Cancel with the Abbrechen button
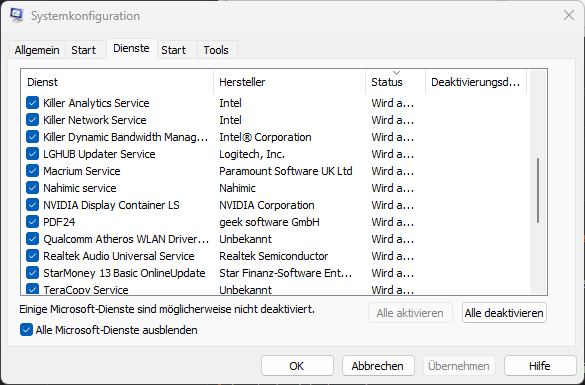585x385 pixels. point(378,366)
